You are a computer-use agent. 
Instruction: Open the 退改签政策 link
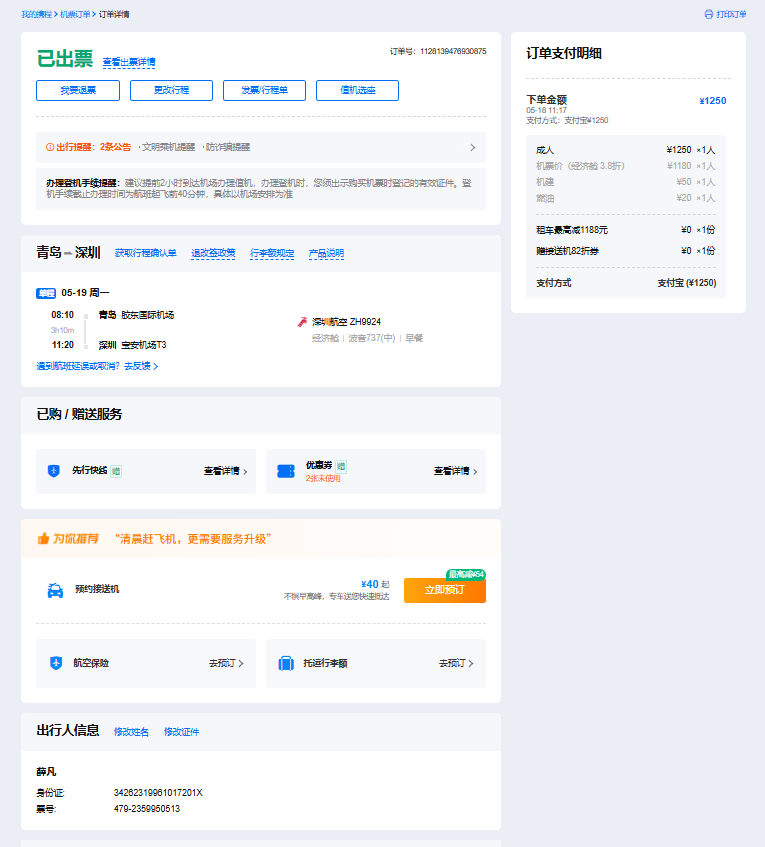pos(213,253)
